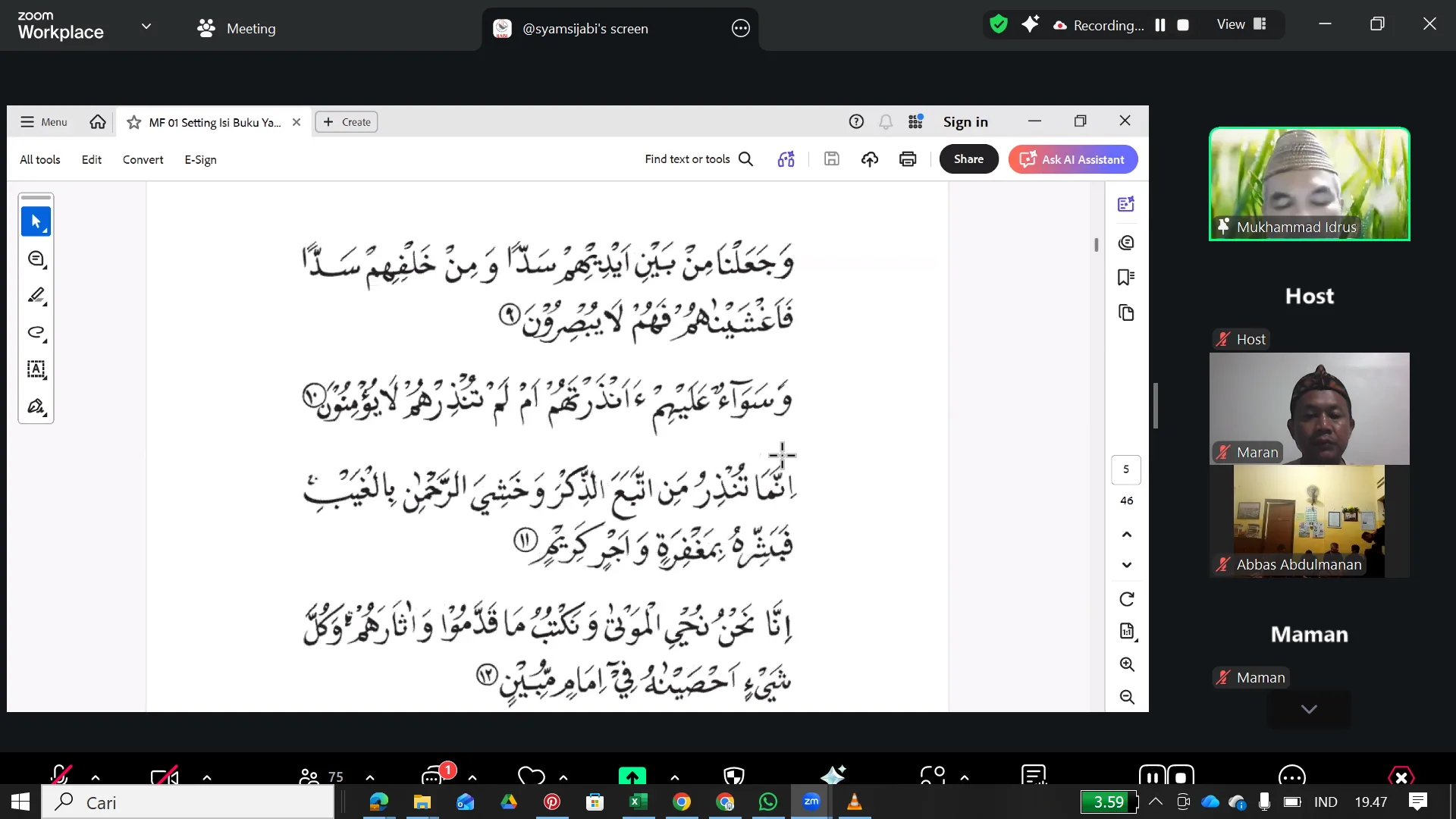
Task: Open the bookmarks panel icon
Action: 1126,278
